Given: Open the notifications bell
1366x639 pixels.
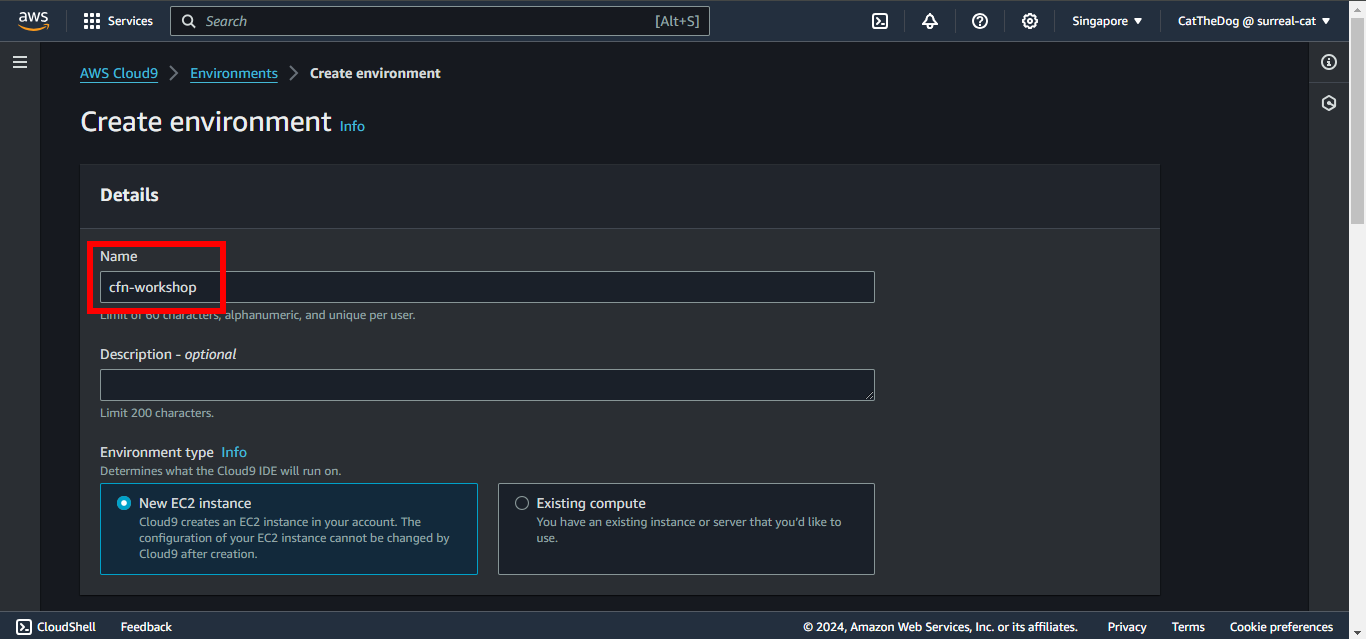Looking at the screenshot, I should pyautogui.click(x=930, y=21).
